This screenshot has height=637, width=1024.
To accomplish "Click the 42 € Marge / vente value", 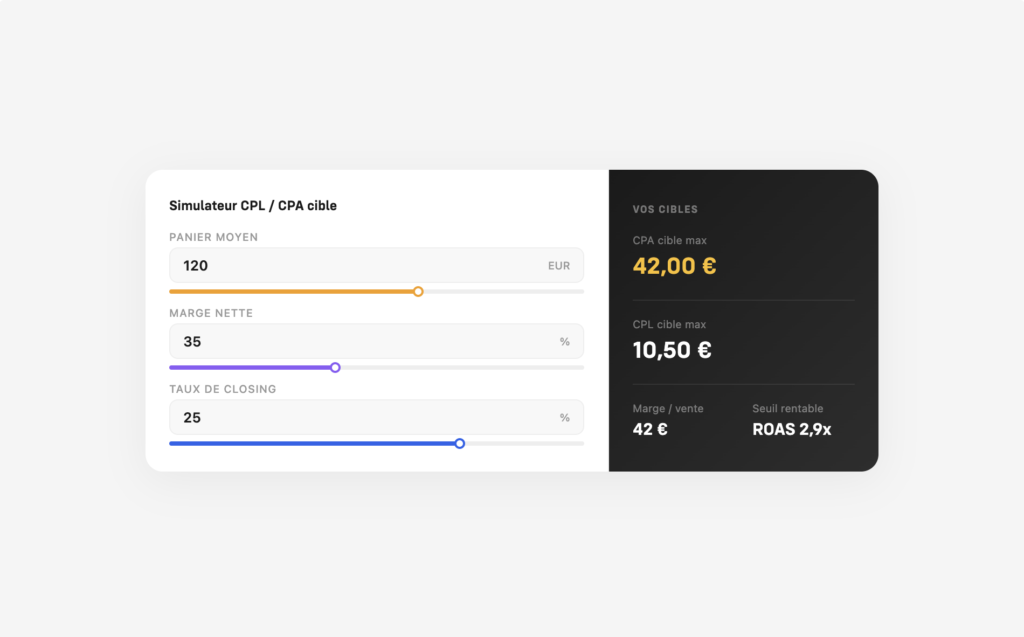I will 650,430.
